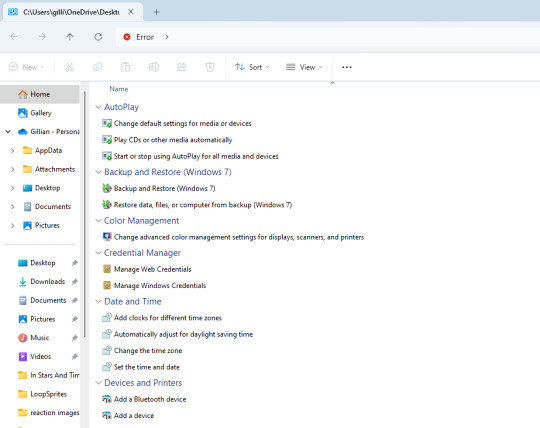This screenshot has height=428, width=540.
Task: Collapse the Date and Time group
Action: [98, 302]
